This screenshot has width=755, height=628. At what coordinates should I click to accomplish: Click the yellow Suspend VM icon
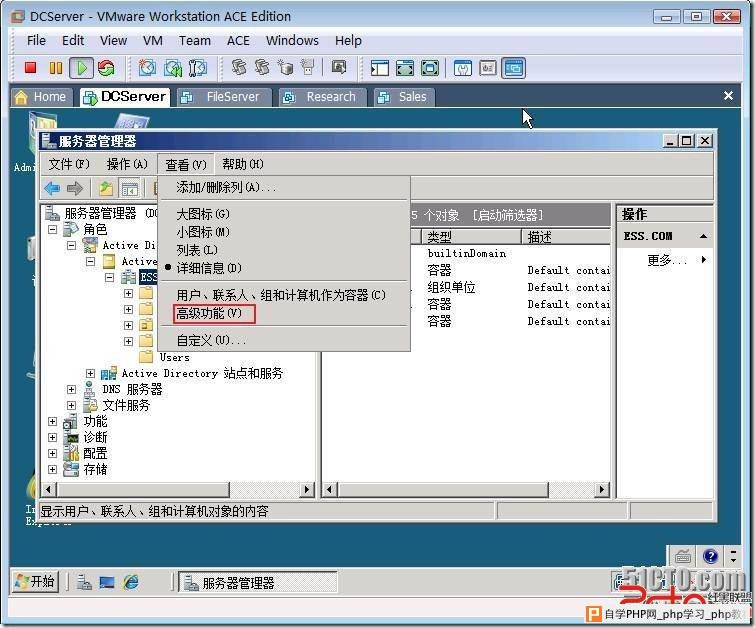56,68
